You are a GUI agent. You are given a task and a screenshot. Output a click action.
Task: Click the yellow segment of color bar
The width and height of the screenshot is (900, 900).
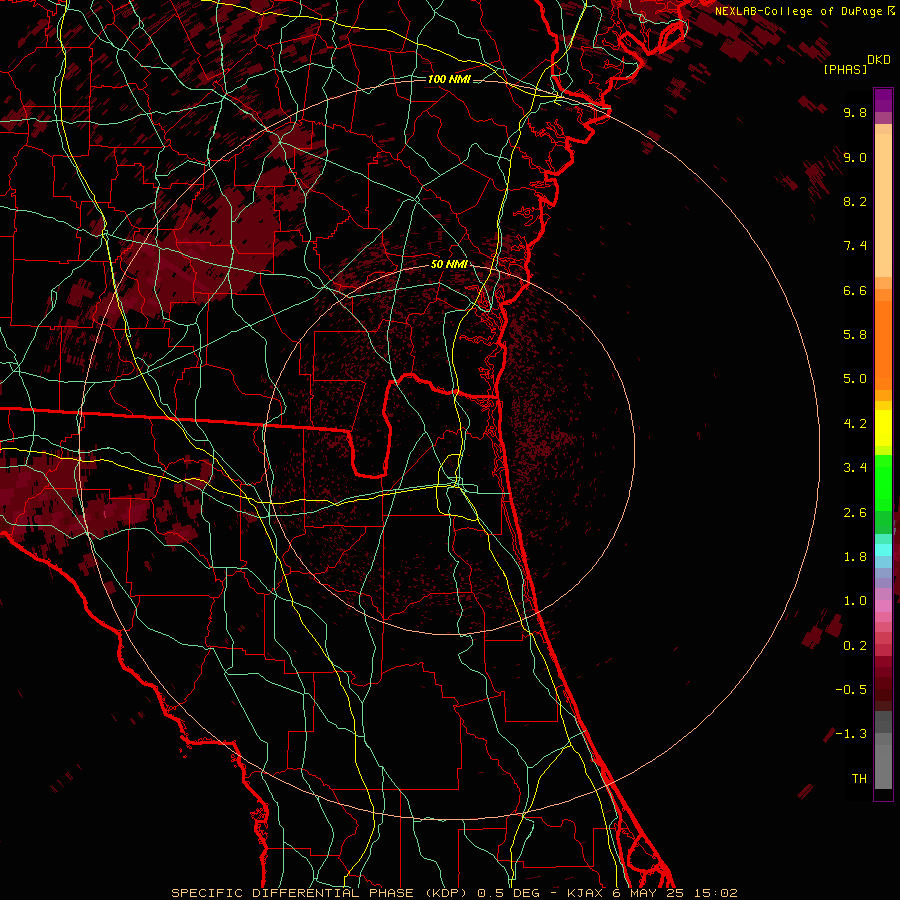tap(883, 428)
